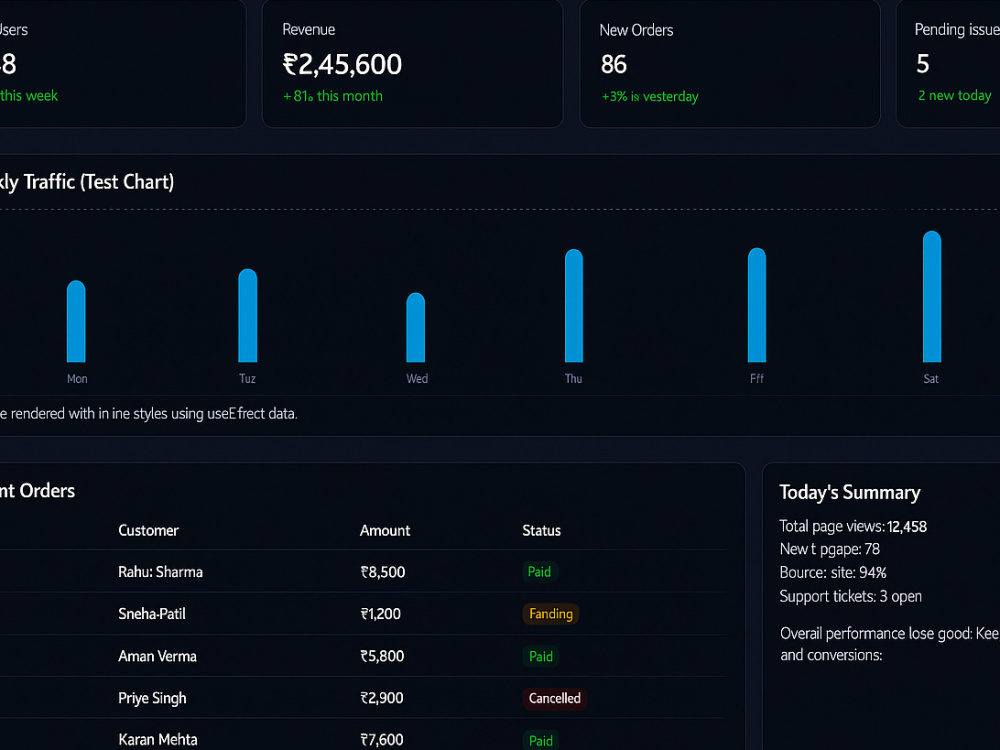
Task: Click the ₹2,900 amount cell
Action: click(x=381, y=698)
